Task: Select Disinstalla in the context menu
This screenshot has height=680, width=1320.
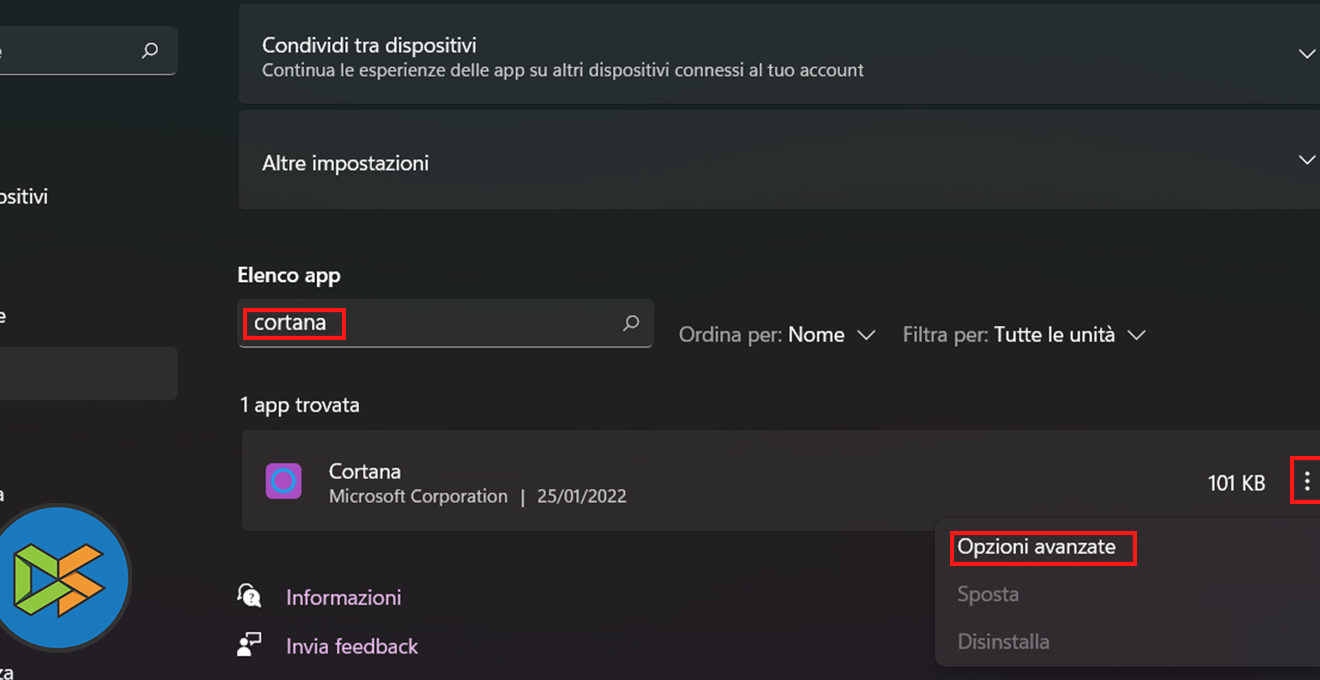Action: click(x=1003, y=641)
